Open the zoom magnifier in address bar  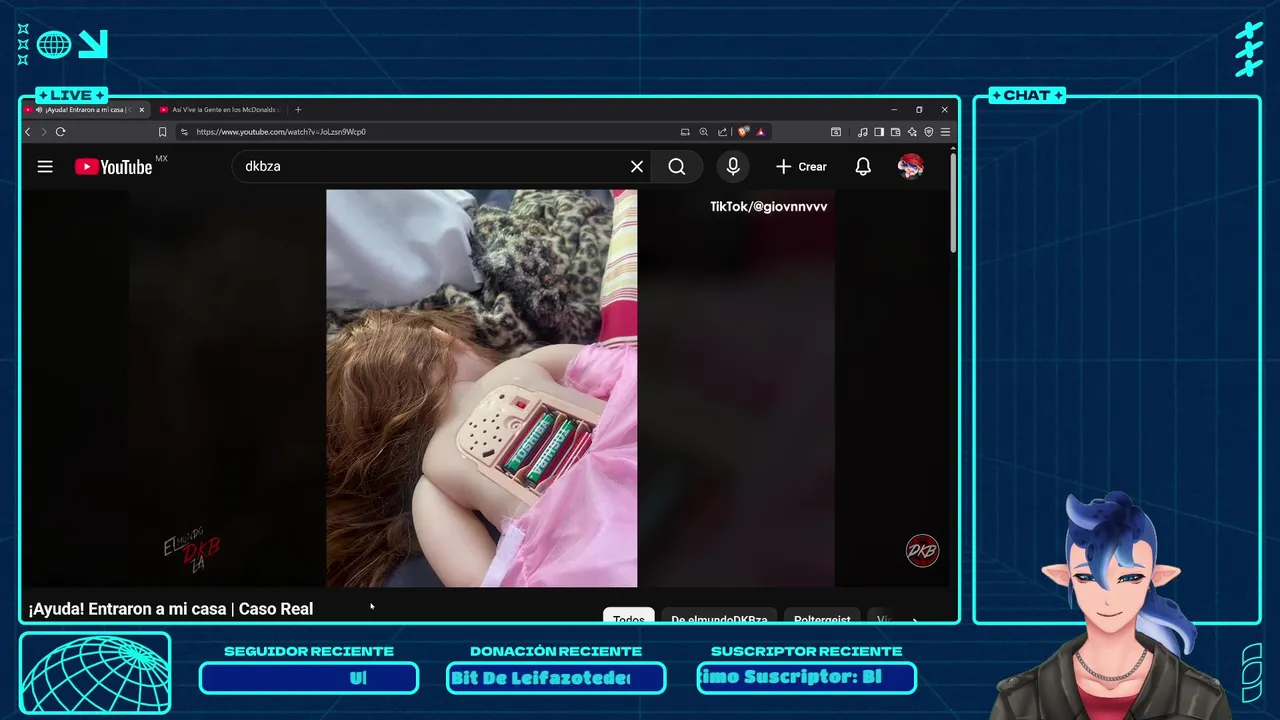point(704,132)
